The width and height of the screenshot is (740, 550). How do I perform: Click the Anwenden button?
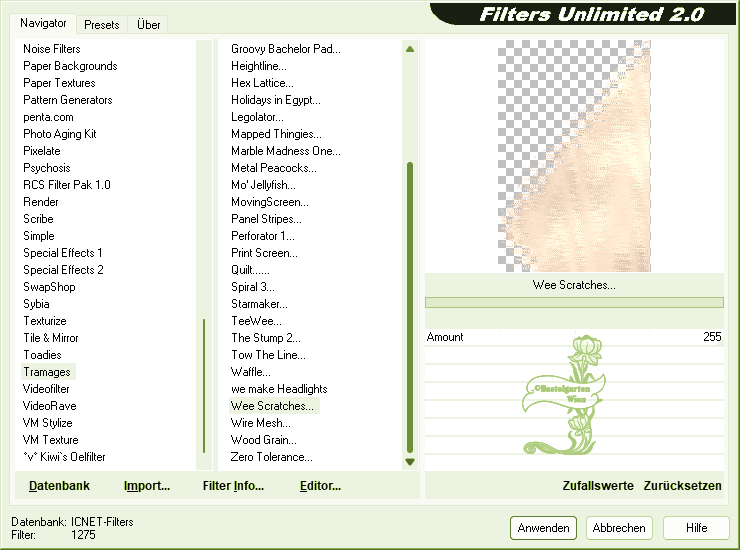tap(543, 528)
